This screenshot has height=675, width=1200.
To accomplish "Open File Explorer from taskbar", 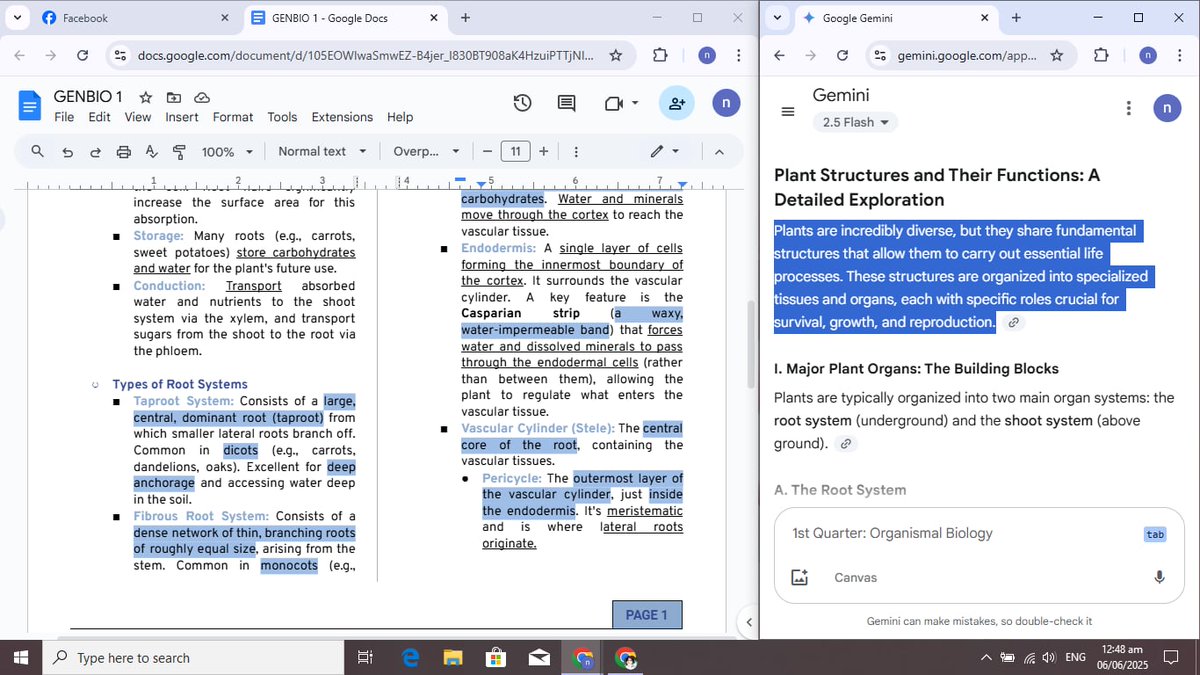I will (453, 657).
